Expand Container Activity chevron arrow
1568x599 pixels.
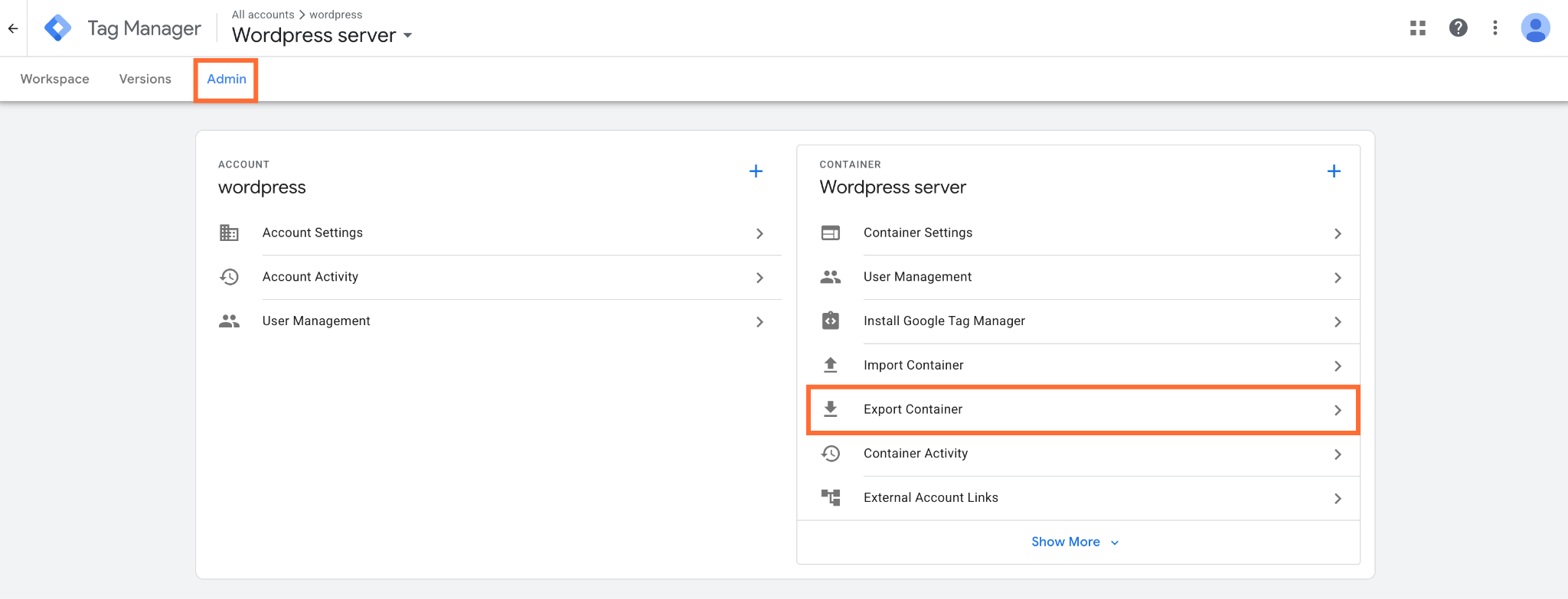tap(1338, 454)
